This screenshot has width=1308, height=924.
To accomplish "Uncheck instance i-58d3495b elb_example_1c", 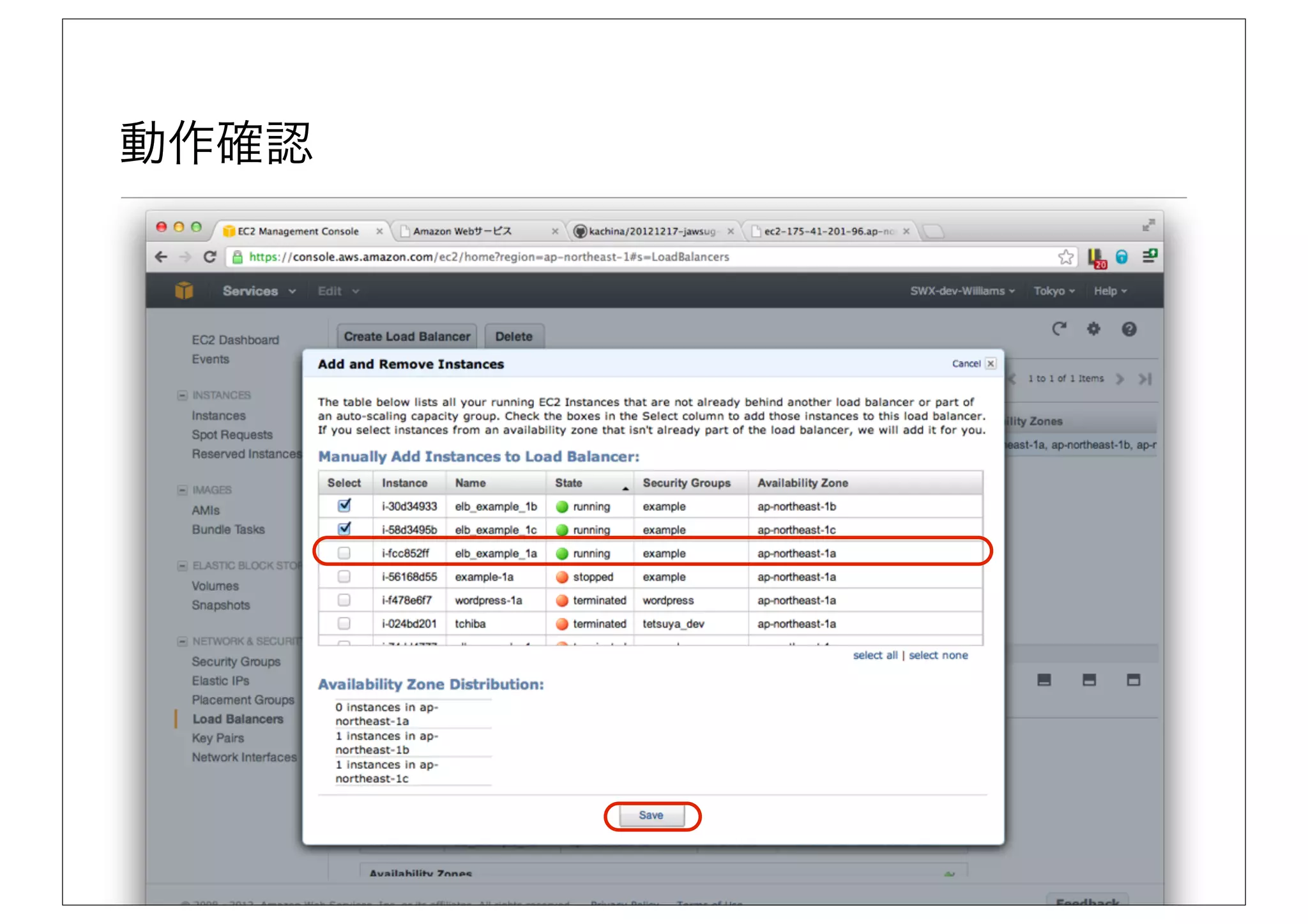I will point(344,529).
